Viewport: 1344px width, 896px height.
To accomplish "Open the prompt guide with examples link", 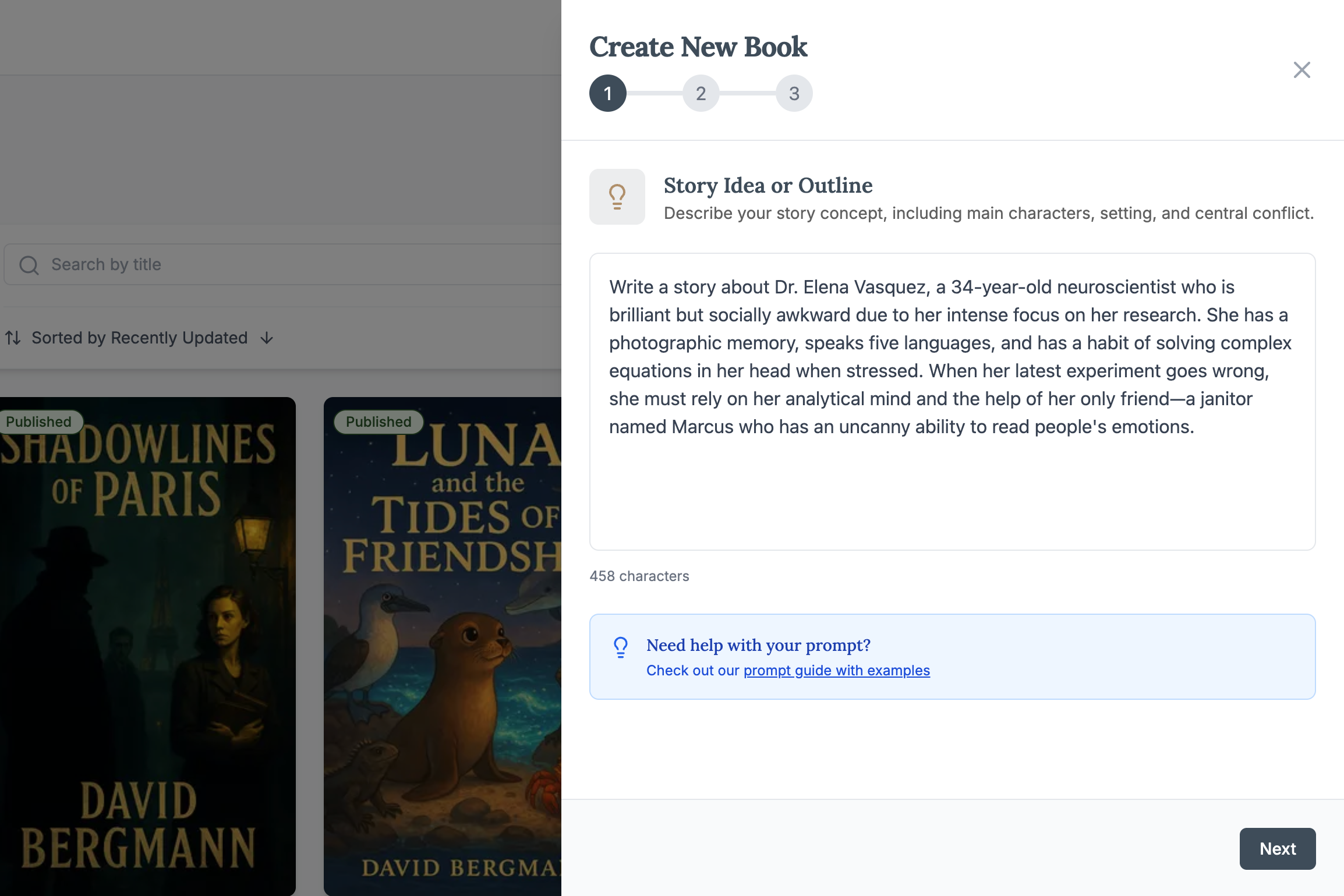I will (836, 671).
